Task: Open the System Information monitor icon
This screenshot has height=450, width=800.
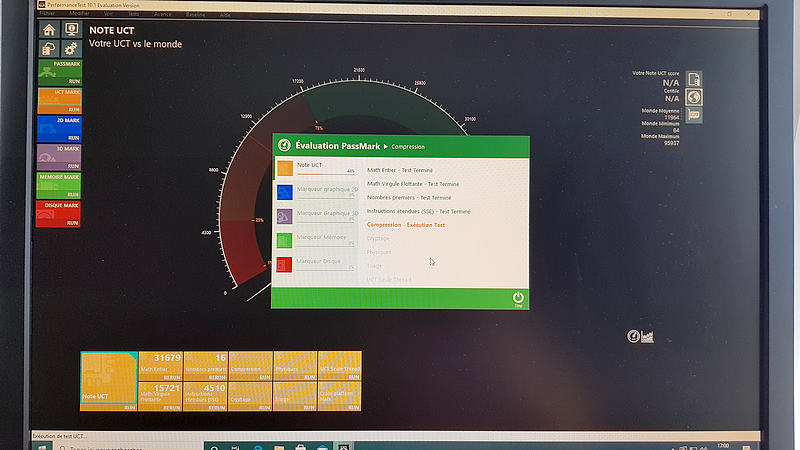Action: coord(71,30)
